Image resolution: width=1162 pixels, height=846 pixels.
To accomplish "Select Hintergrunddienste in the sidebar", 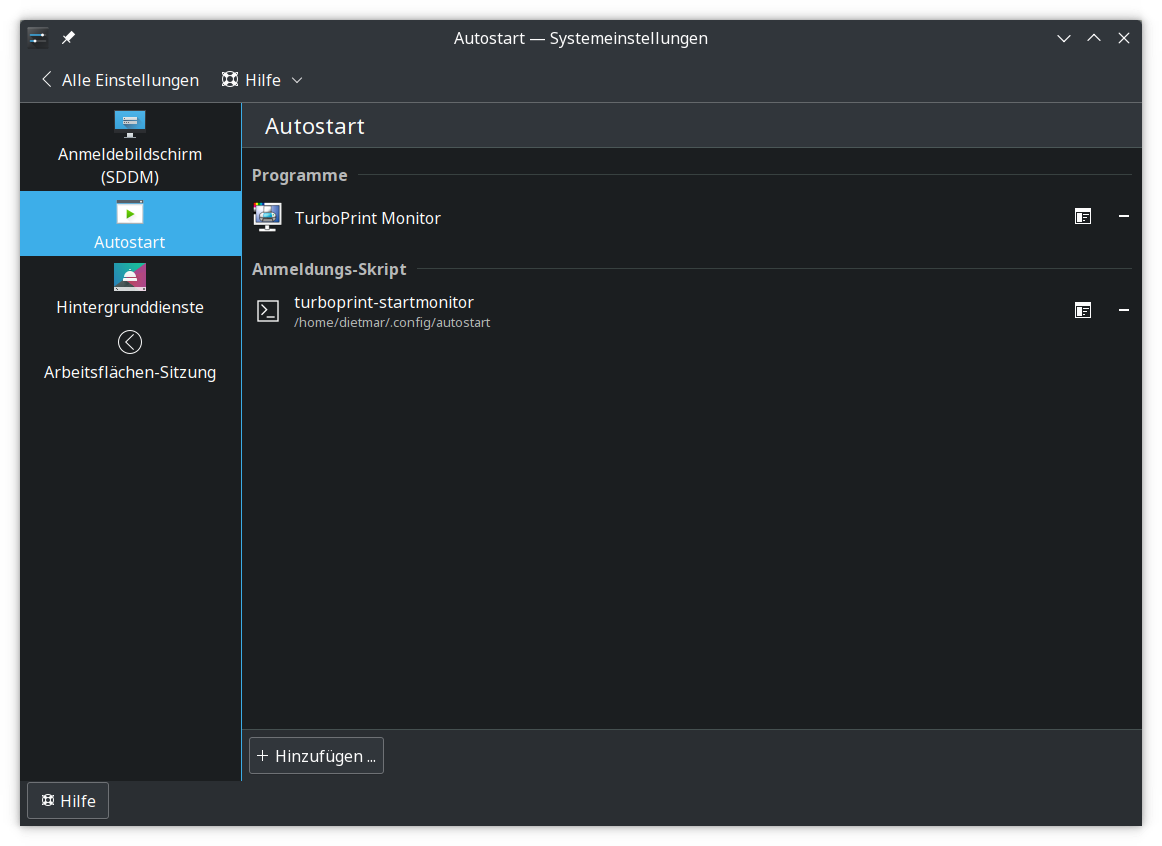I will pyautogui.click(x=129, y=307).
